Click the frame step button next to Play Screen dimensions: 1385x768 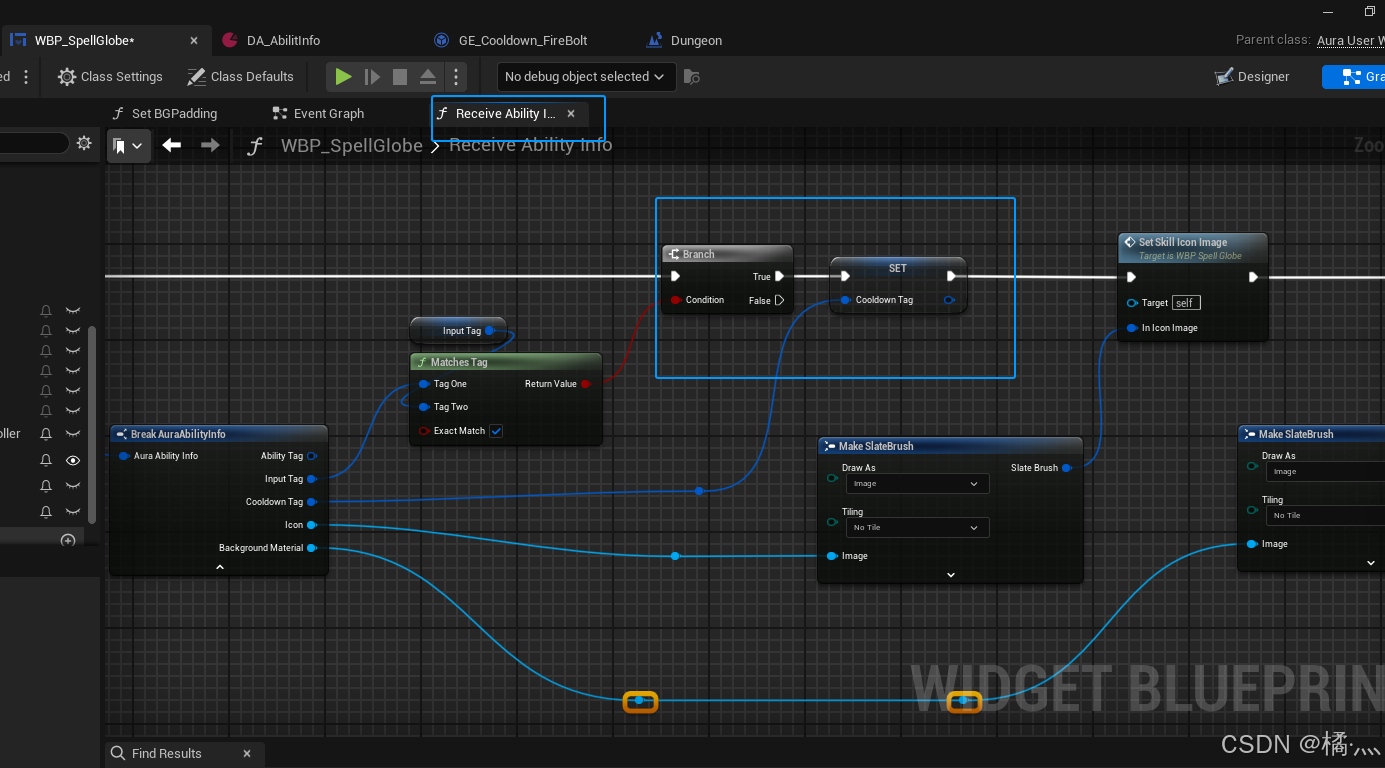point(372,77)
